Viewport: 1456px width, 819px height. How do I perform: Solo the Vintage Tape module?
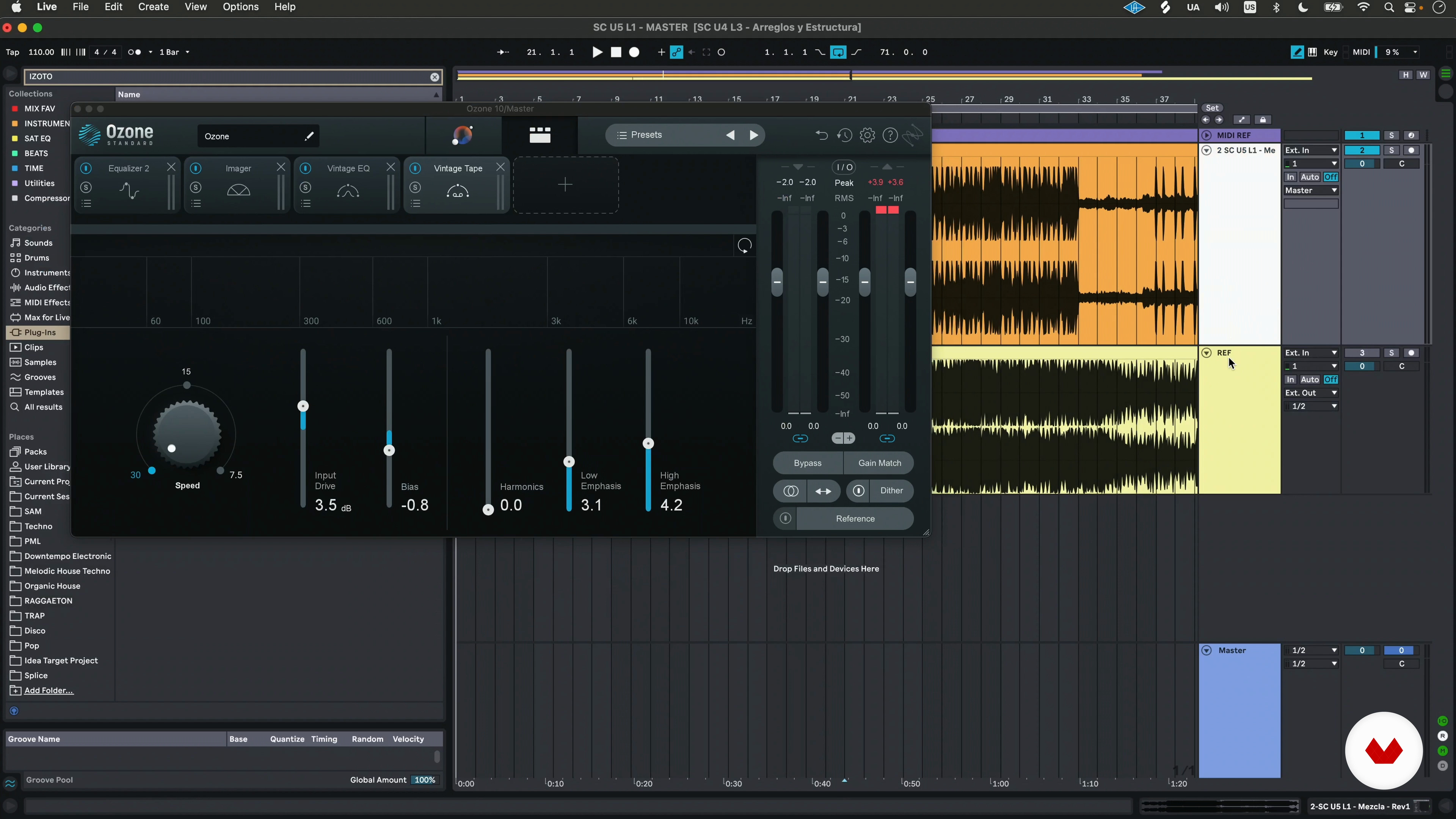415,187
